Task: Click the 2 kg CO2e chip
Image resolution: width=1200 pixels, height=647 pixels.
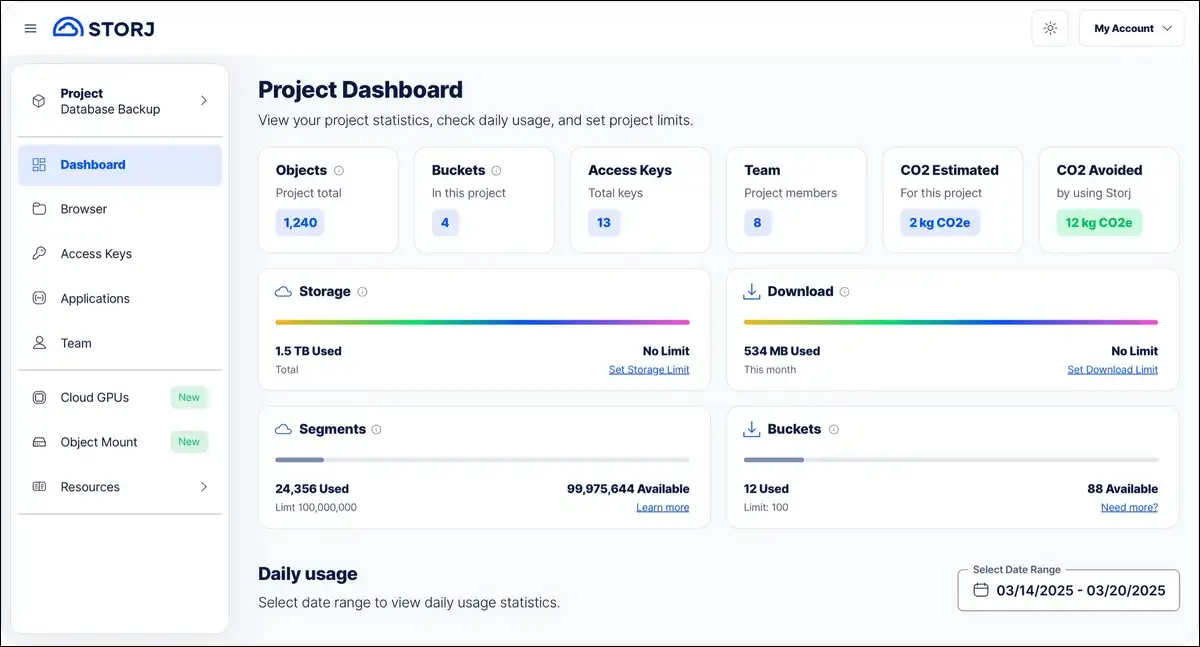Action: [940, 223]
